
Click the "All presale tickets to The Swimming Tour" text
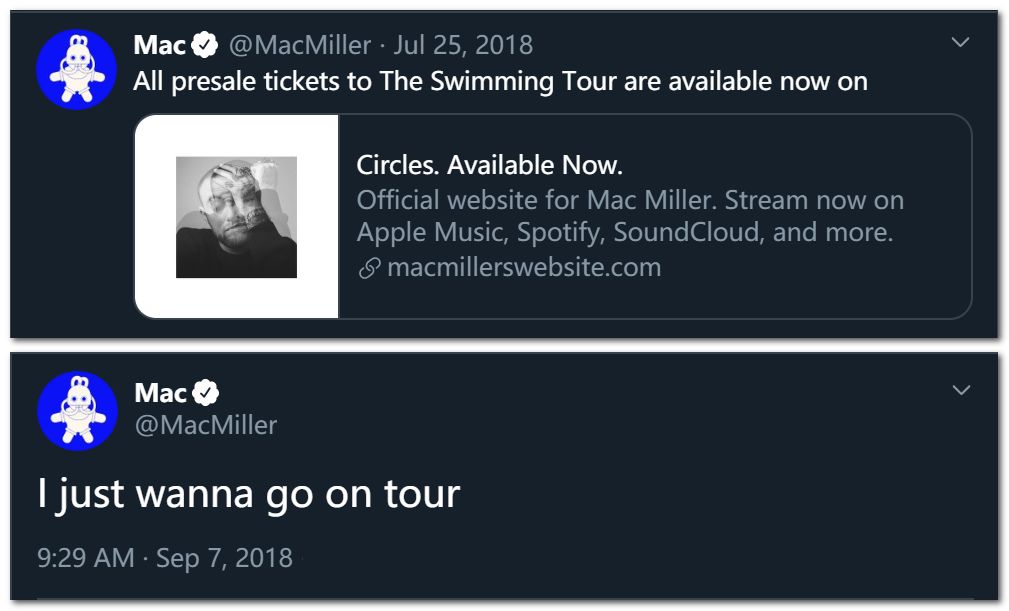pos(500,82)
